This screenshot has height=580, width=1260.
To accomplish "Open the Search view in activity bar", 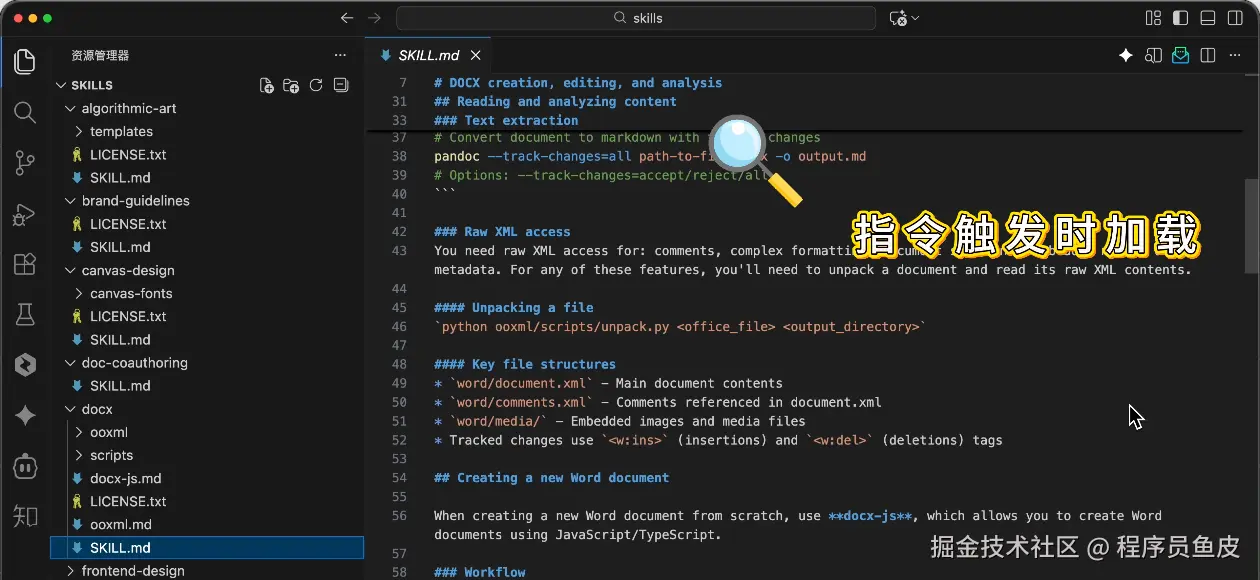I will click(x=25, y=111).
